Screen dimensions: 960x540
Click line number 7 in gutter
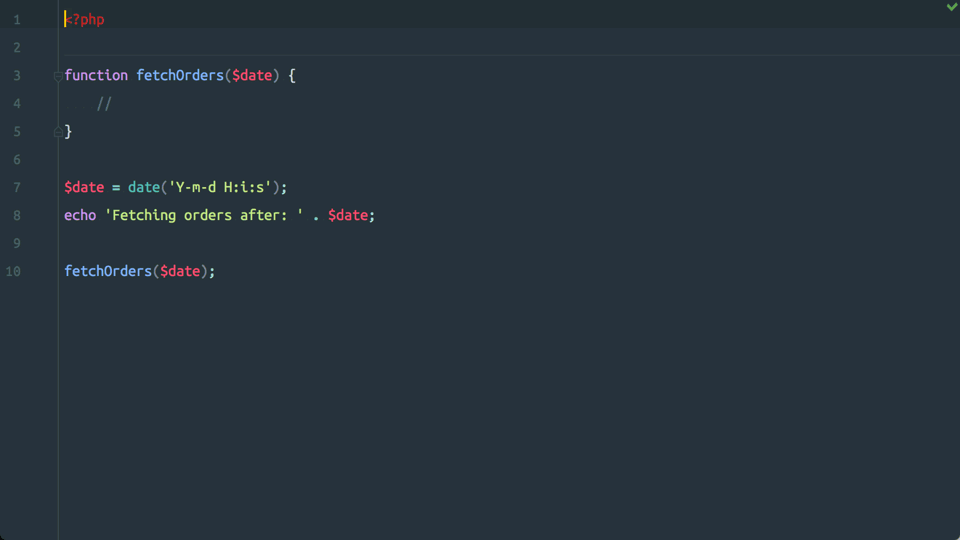[17, 187]
